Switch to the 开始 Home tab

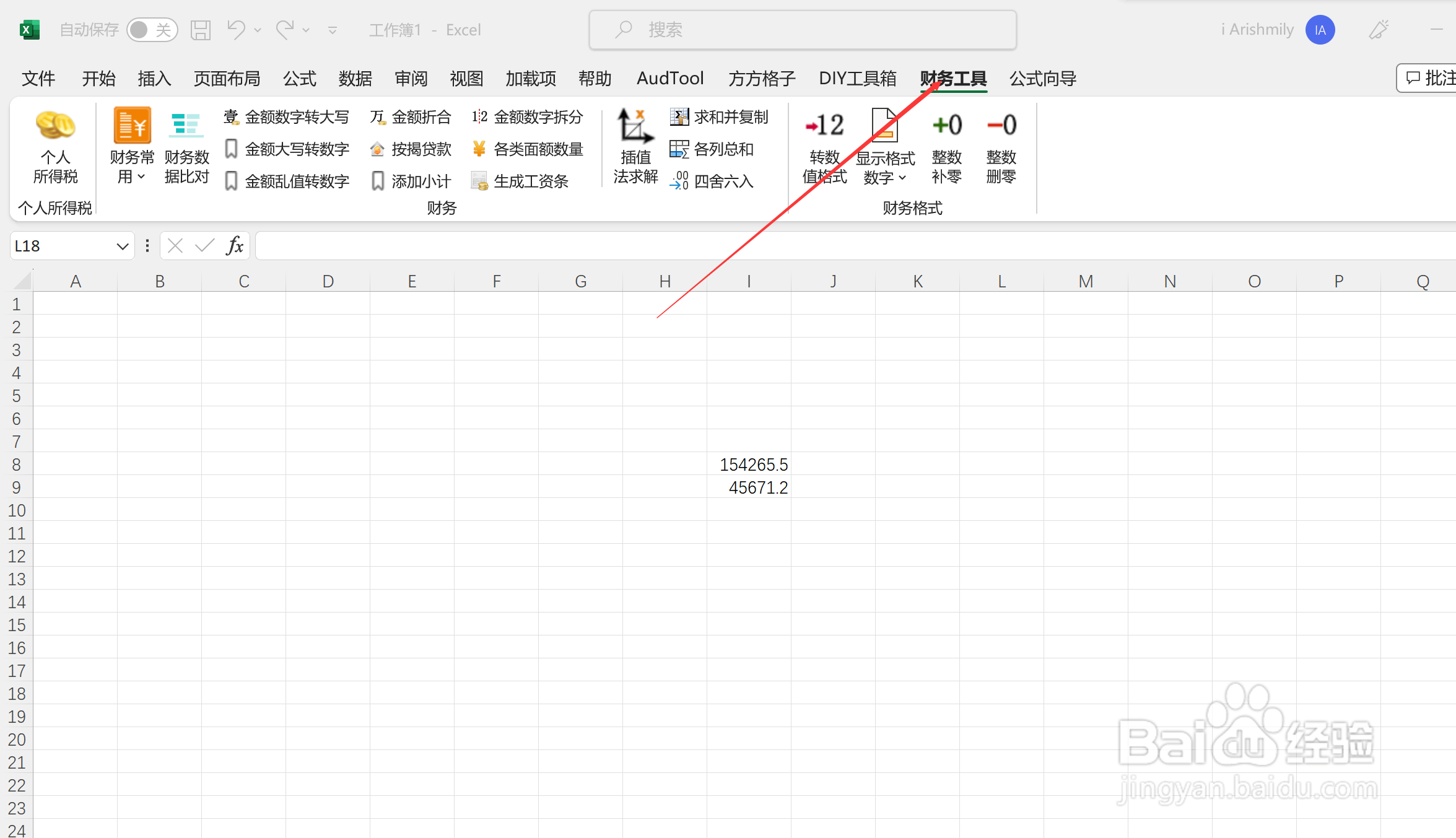tap(98, 79)
